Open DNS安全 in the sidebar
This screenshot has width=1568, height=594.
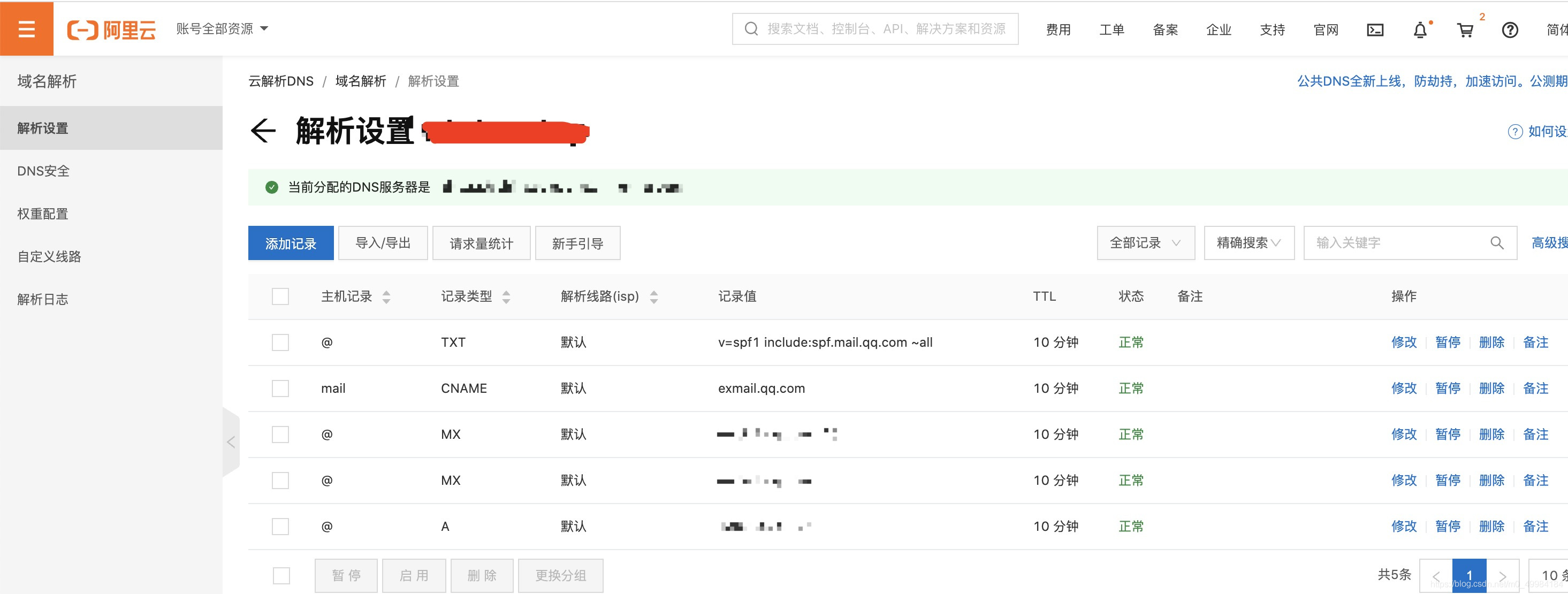click(43, 171)
